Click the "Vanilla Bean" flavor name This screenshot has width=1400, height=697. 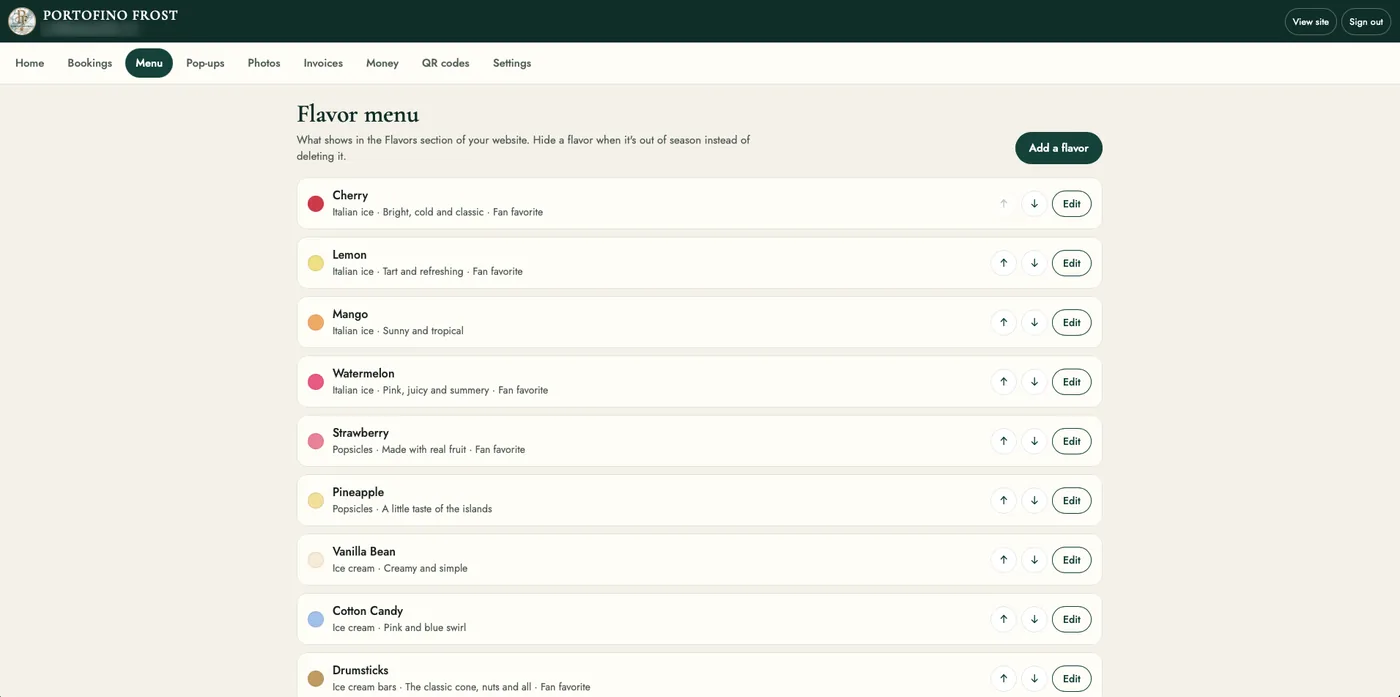(x=364, y=551)
